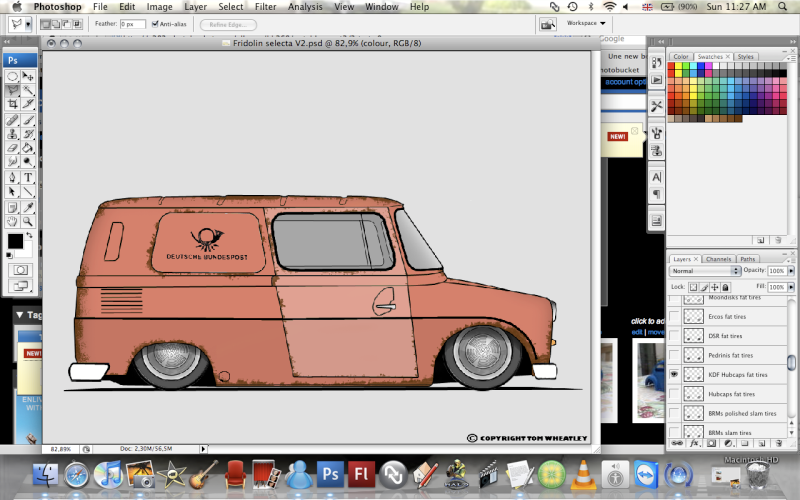The width and height of the screenshot is (800, 500).
Task: Open the status bar info arrow menu
Action: [x=203, y=449]
